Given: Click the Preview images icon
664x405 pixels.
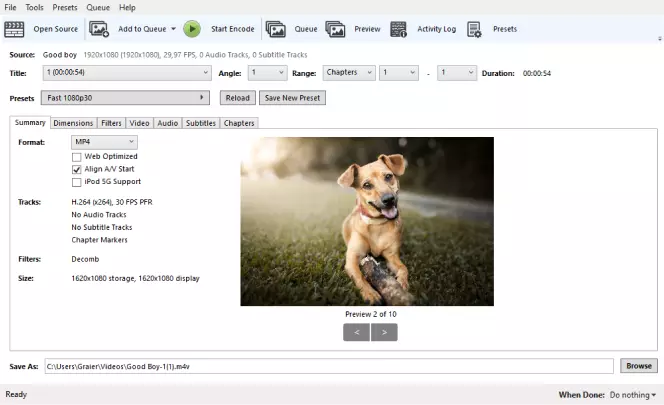Looking at the screenshot, I should point(335,29).
